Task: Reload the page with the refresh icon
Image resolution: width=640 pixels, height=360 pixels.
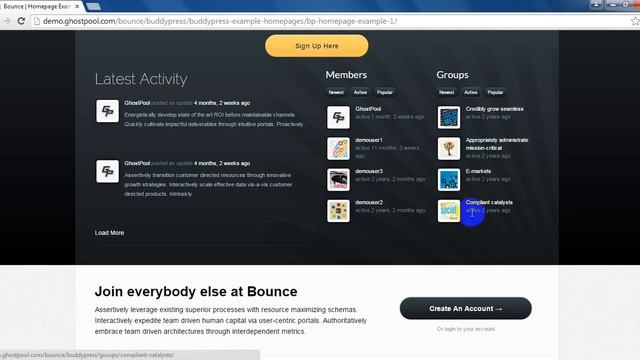Action: click(21, 21)
